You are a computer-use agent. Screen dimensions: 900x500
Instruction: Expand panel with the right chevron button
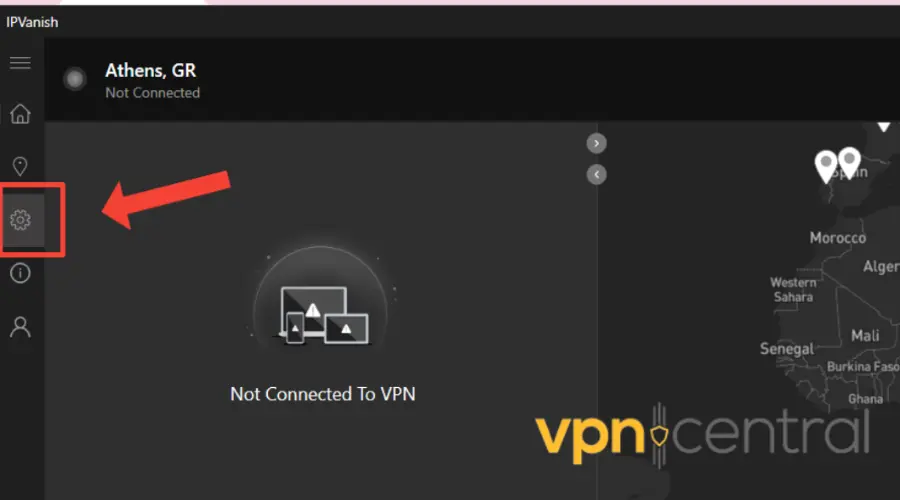pyautogui.click(x=596, y=144)
